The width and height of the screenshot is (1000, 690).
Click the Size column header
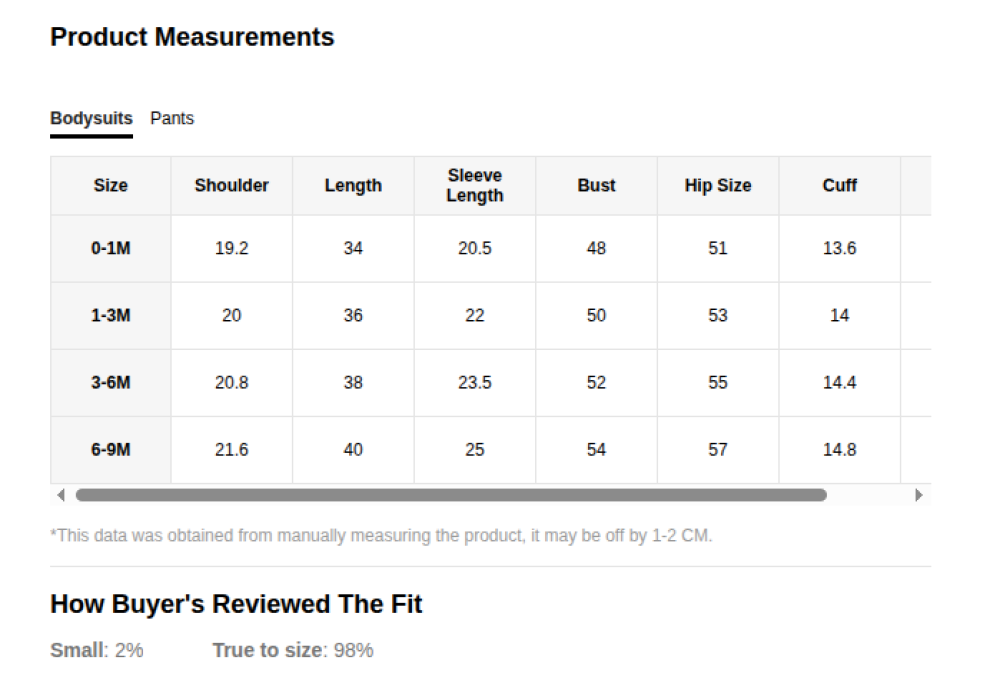pos(111,185)
